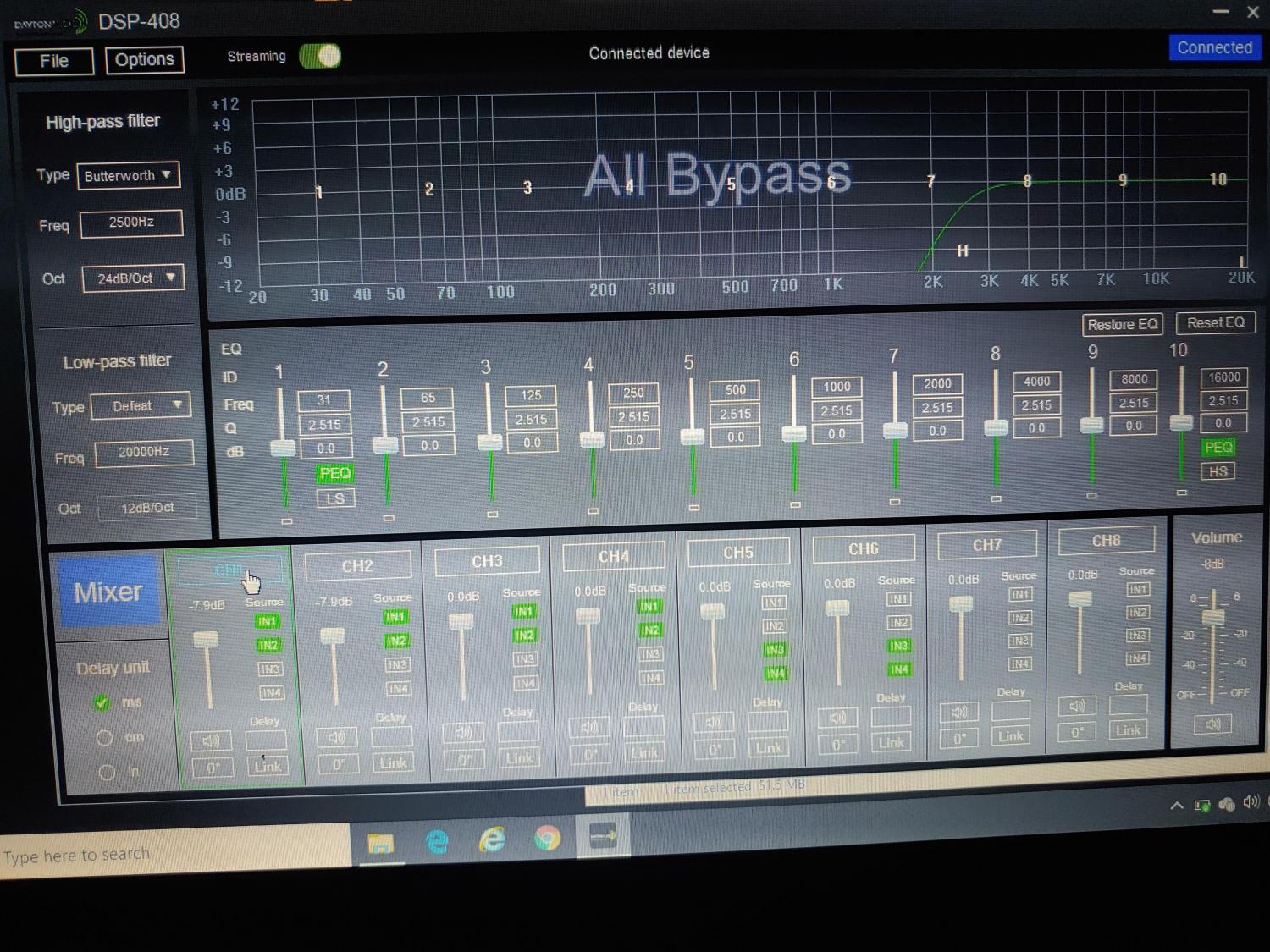Open File Explorer from taskbar
Image resolution: width=1270 pixels, height=952 pixels.
[x=380, y=842]
